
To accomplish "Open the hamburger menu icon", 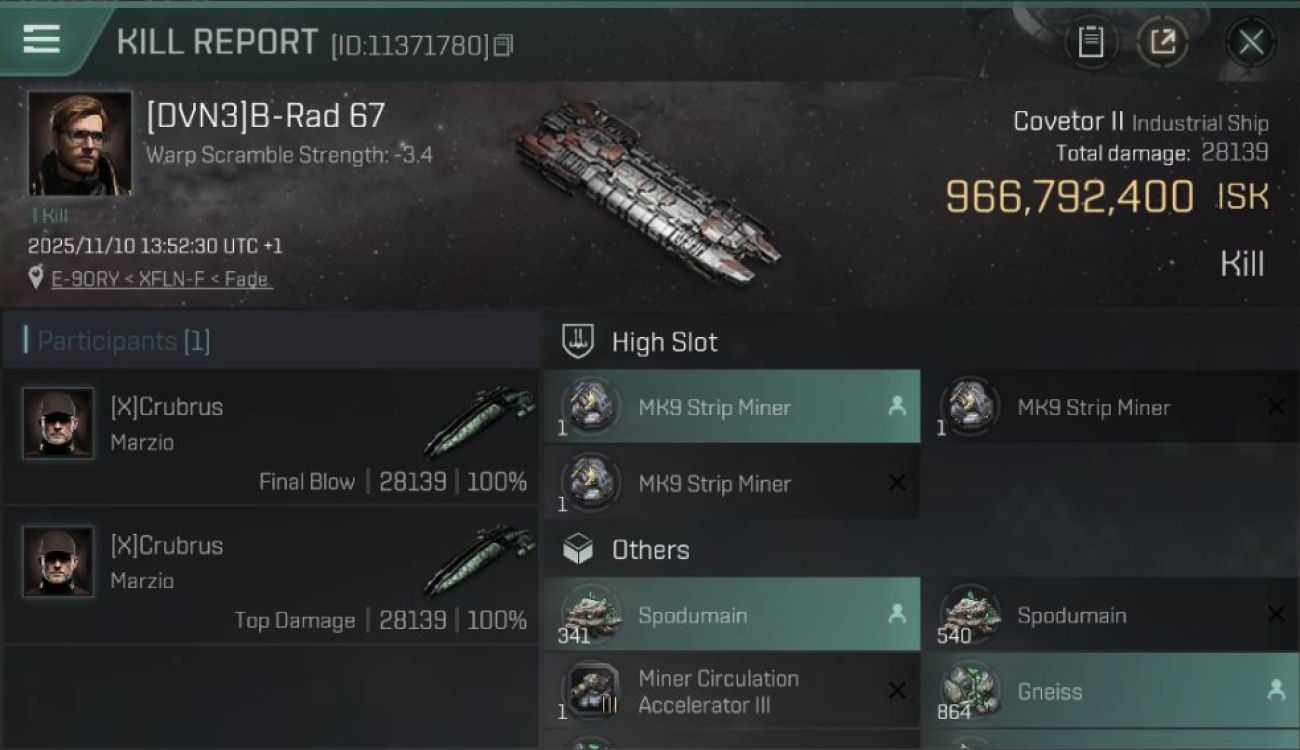I will [x=42, y=40].
